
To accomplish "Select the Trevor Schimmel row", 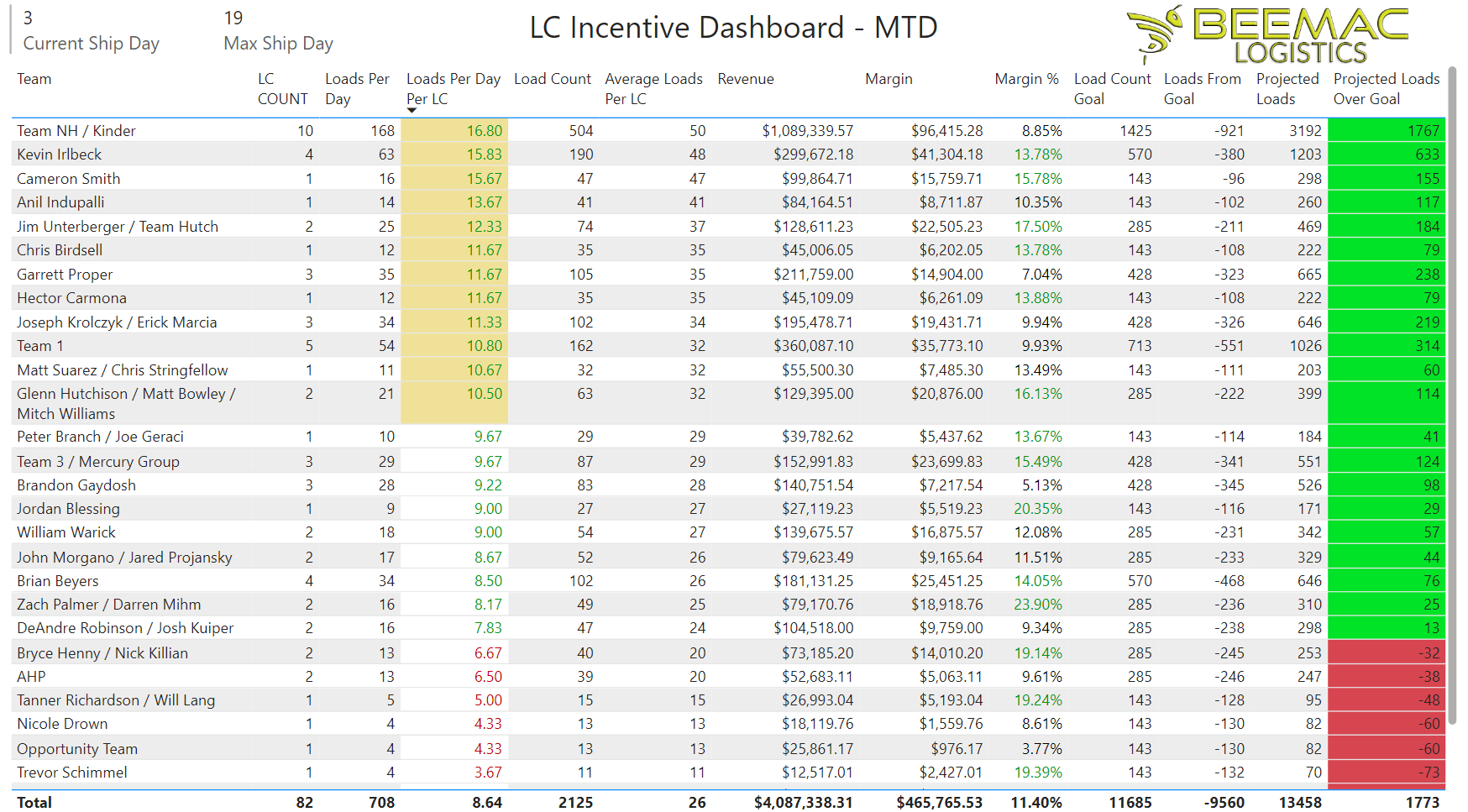I will 728,773.
